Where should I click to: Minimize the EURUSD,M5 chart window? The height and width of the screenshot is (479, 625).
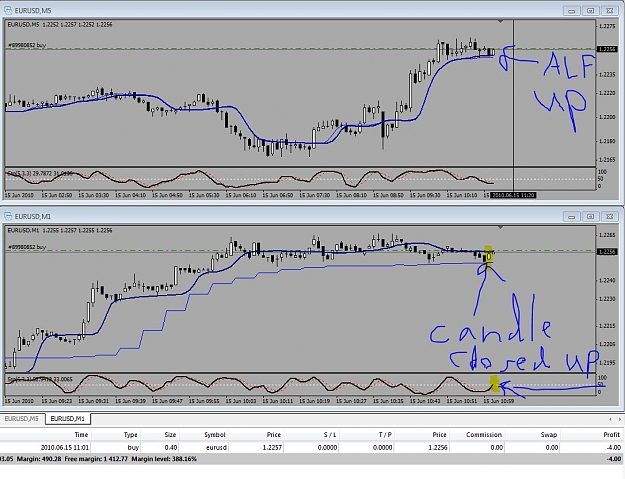(572, 11)
